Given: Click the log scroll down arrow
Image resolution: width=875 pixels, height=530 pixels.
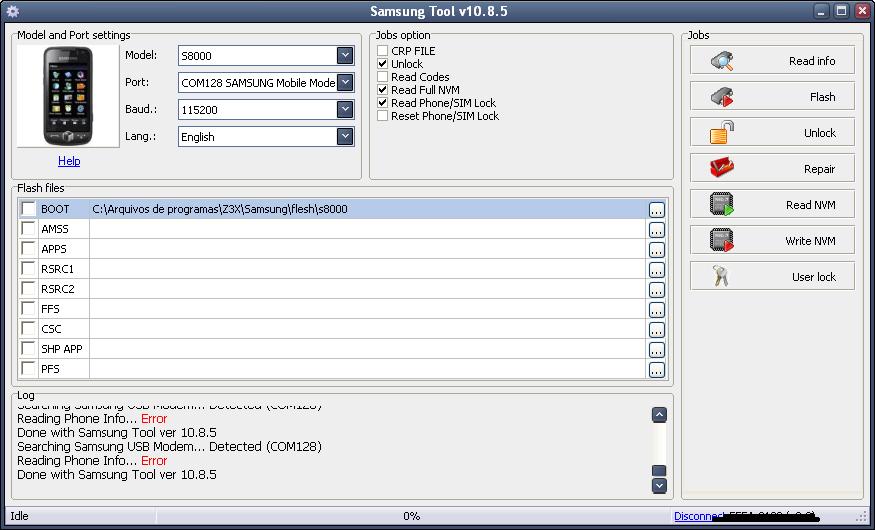Looking at the screenshot, I should click(x=659, y=485).
